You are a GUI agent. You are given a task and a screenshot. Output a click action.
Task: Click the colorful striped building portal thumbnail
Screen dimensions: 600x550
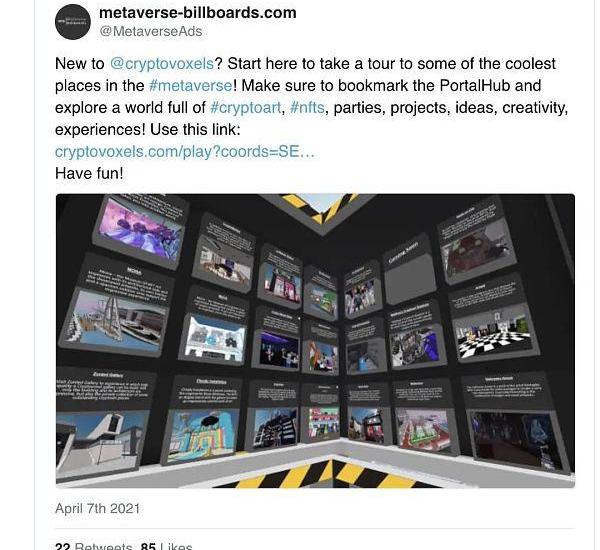point(202,434)
